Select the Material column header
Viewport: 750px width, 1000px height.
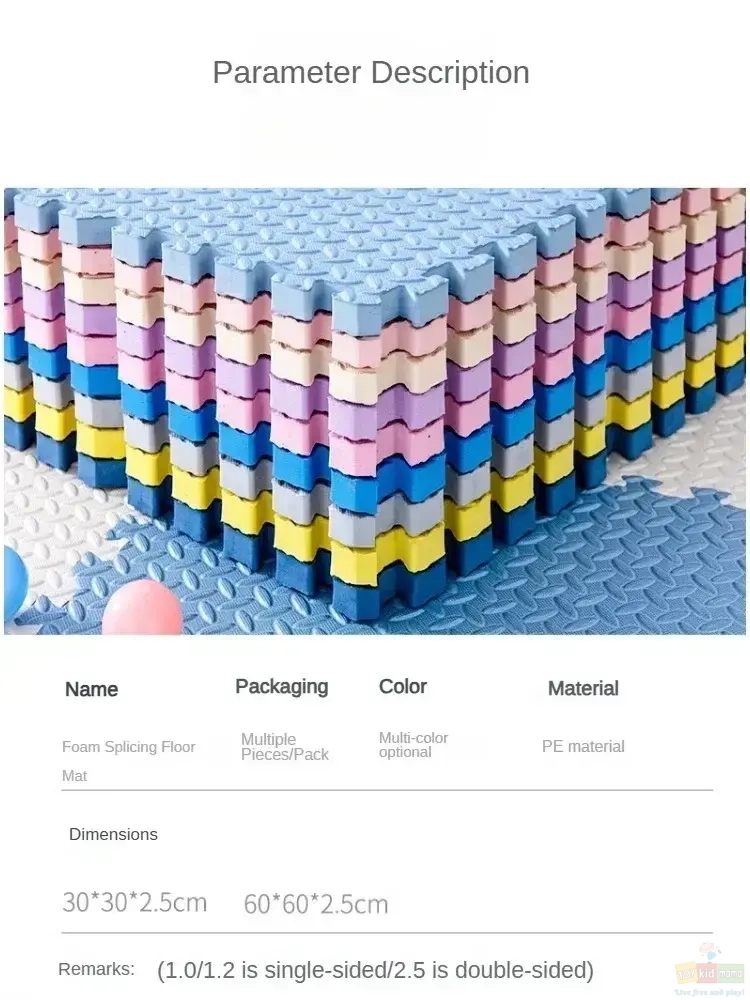click(584, 688)
